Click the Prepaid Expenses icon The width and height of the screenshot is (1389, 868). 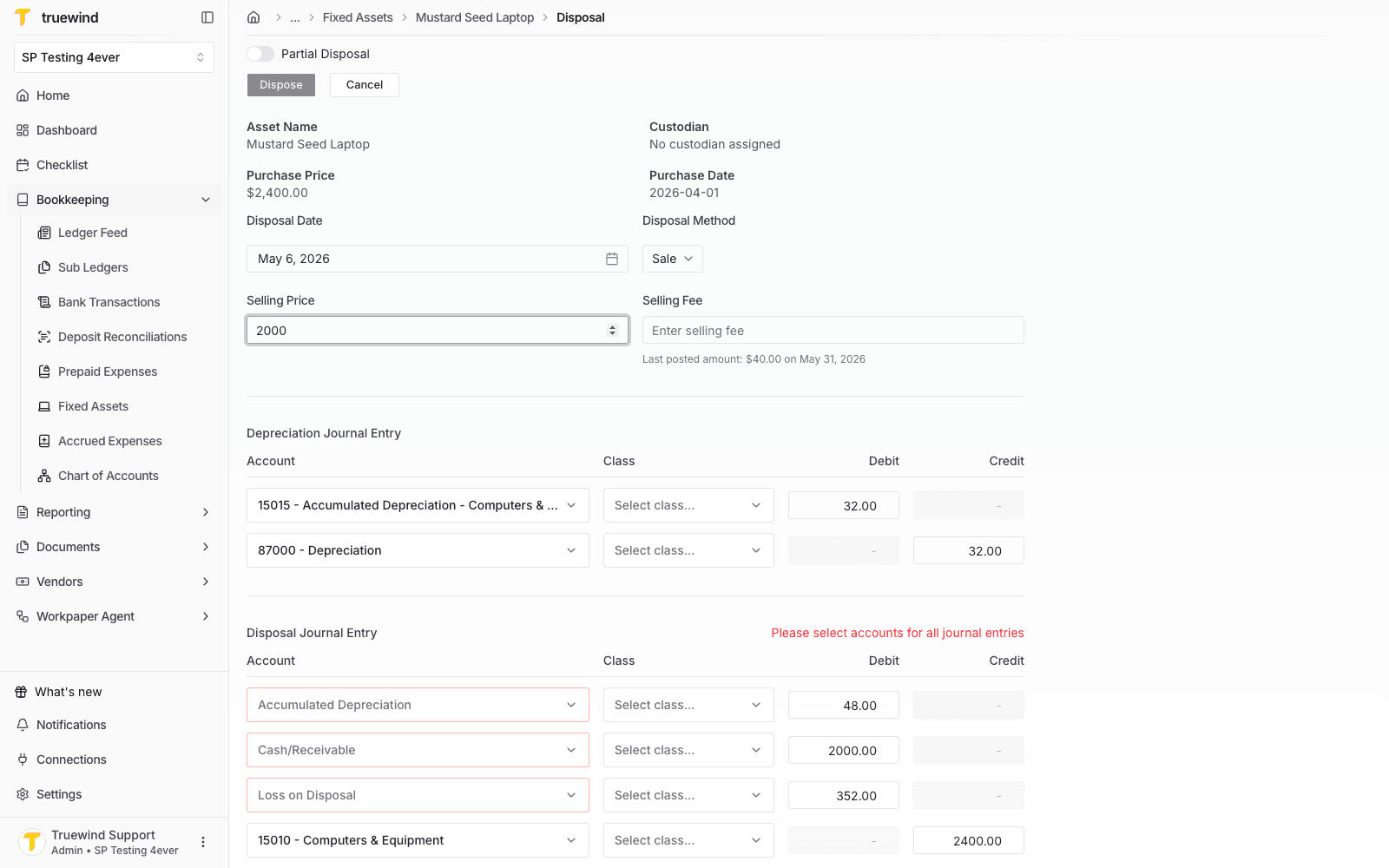point(44,372)
